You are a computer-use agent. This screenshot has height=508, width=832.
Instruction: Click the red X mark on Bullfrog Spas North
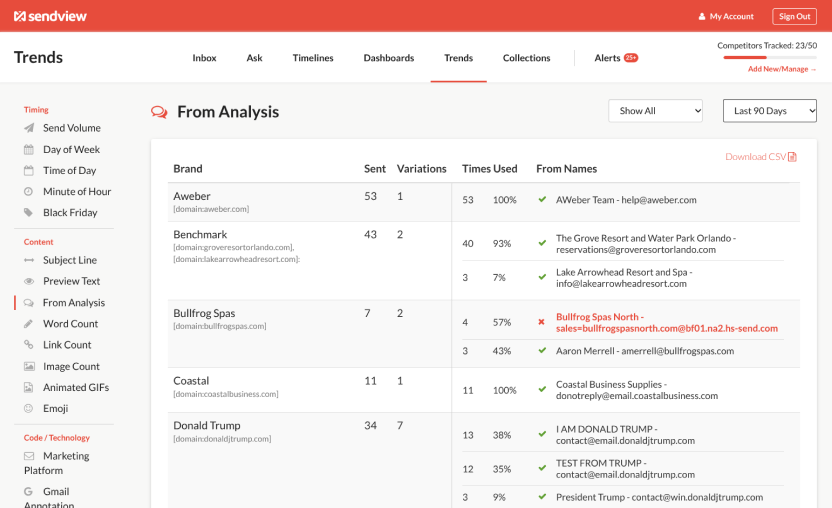(x=541, y=322)
